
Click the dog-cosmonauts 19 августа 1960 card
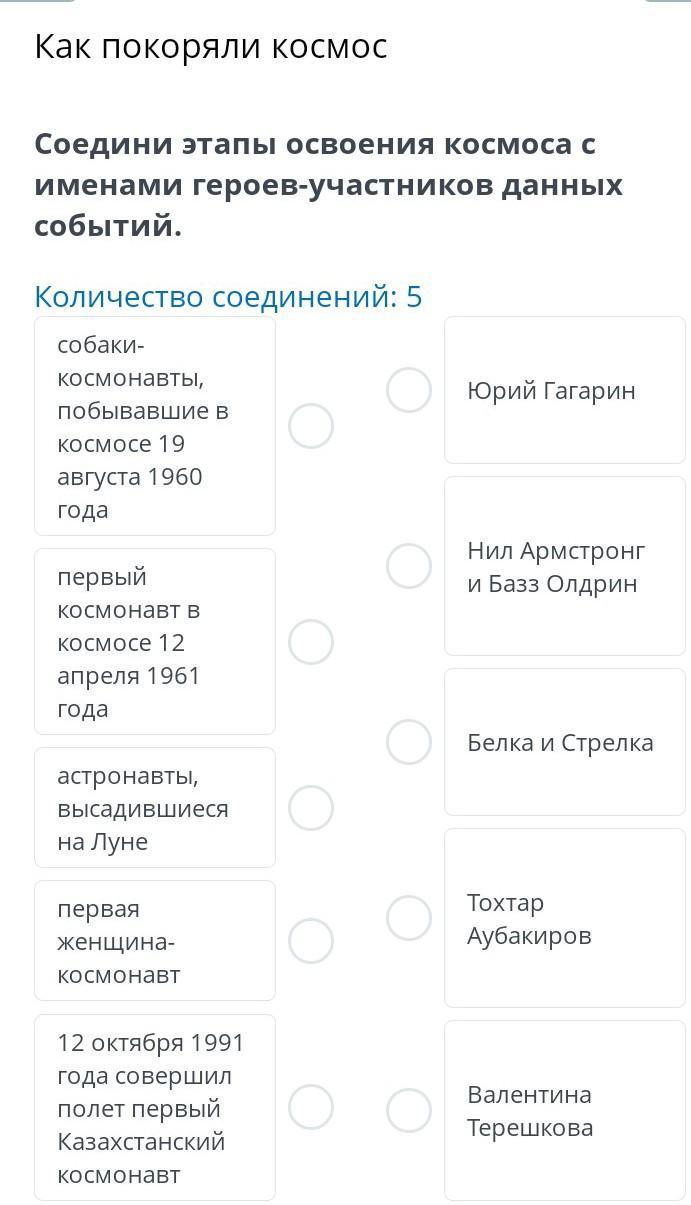[x=155, y=426]
